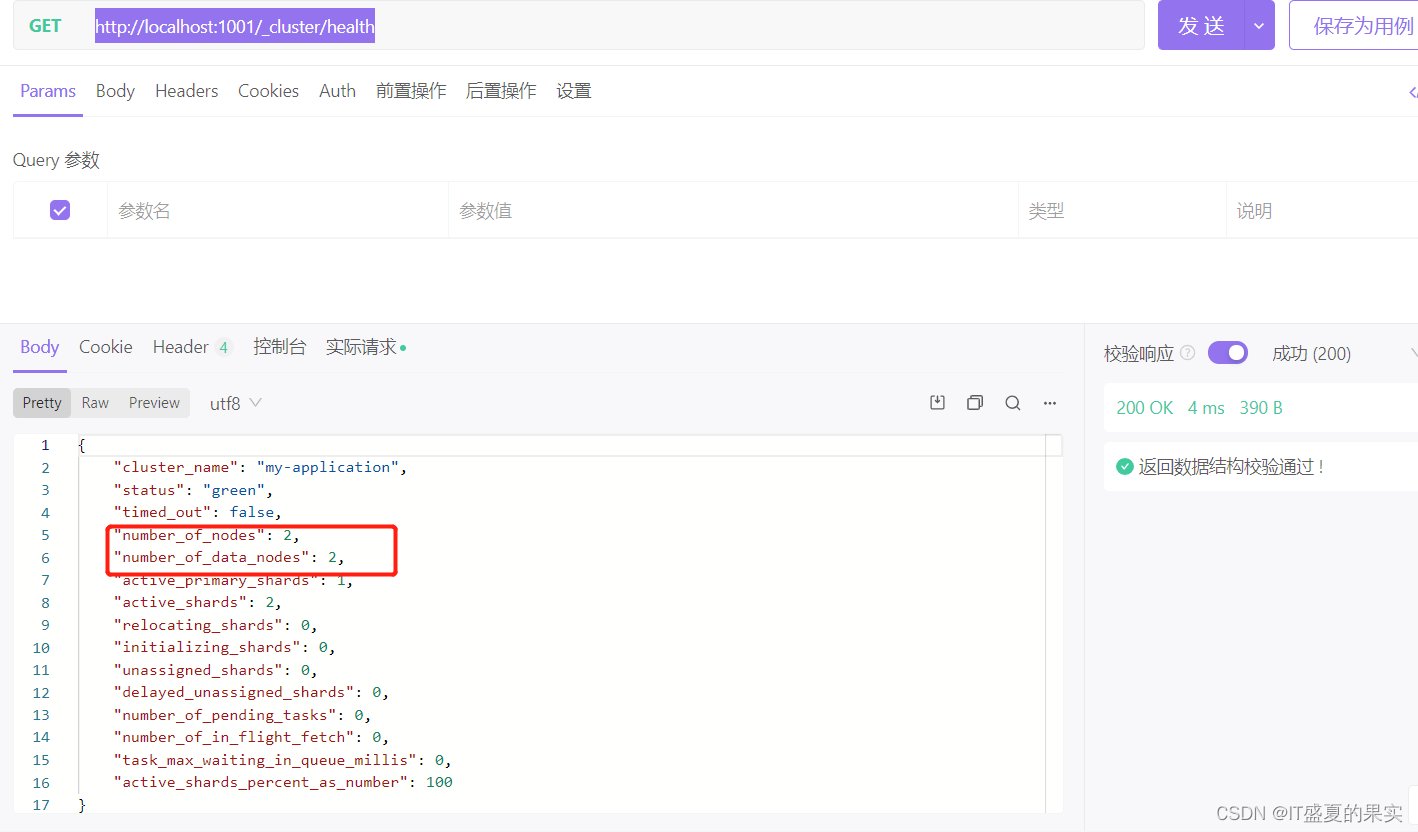Switch to Raw view mode

(95, 403)
